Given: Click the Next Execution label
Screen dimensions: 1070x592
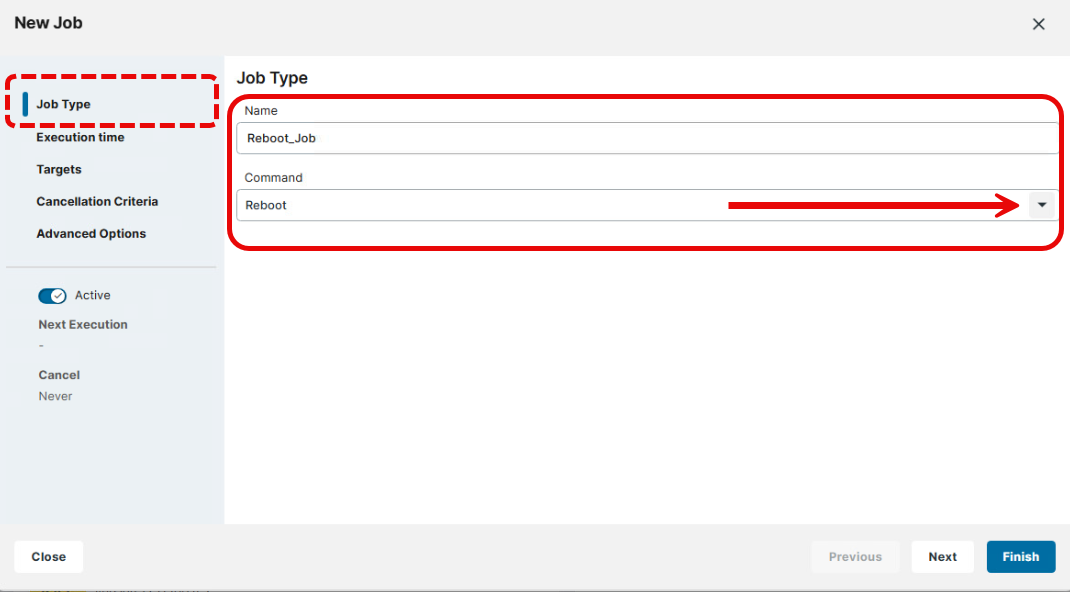Looking at the screenshot, I should [x=82, y=324].
